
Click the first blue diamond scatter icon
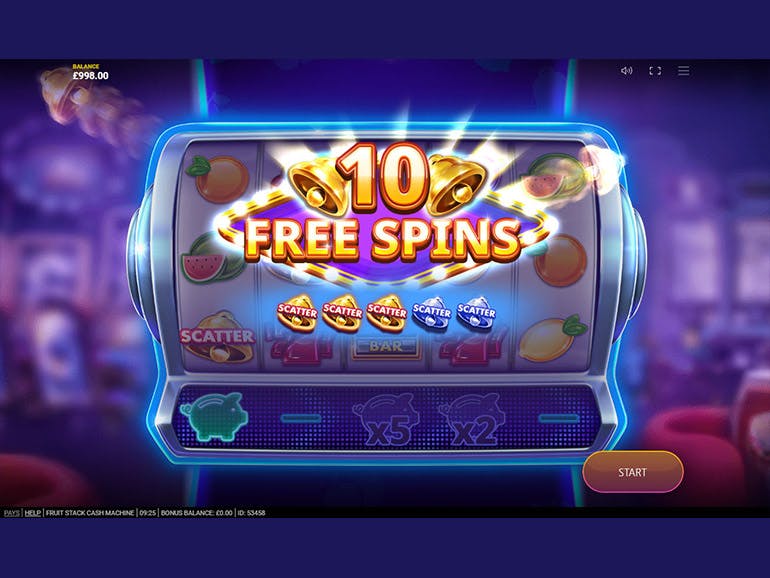tap(431, 312)
